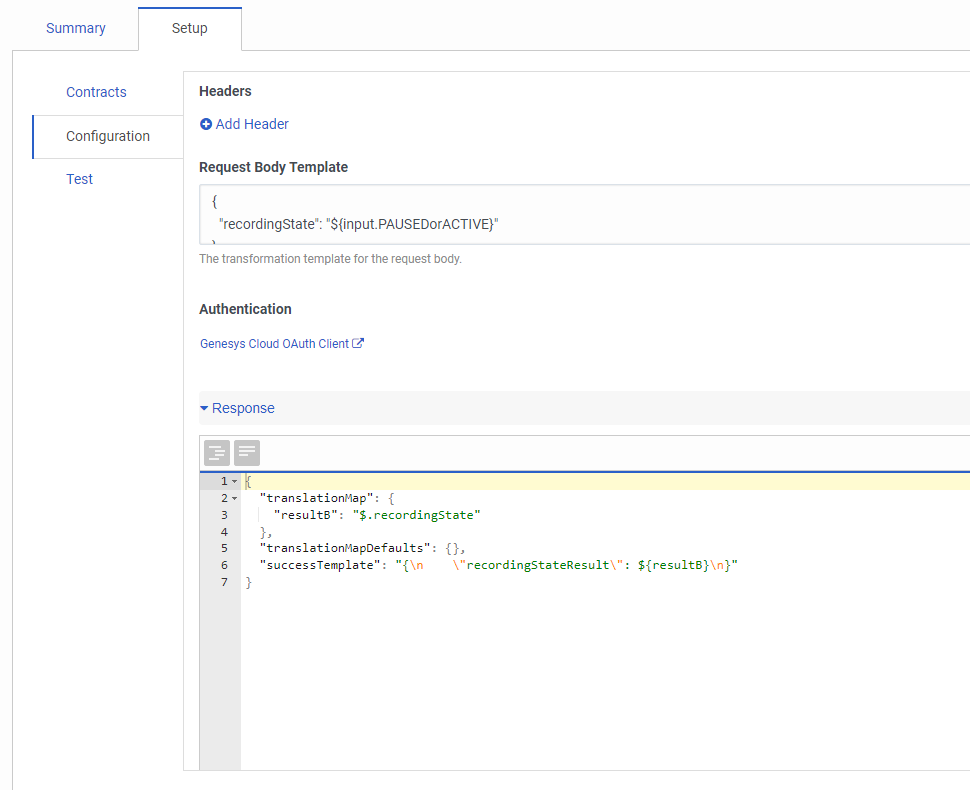This screenshot has height=790, width=970.
Task: Open the Genesys Cloud OAuth Client link
Action: (274, 344)
